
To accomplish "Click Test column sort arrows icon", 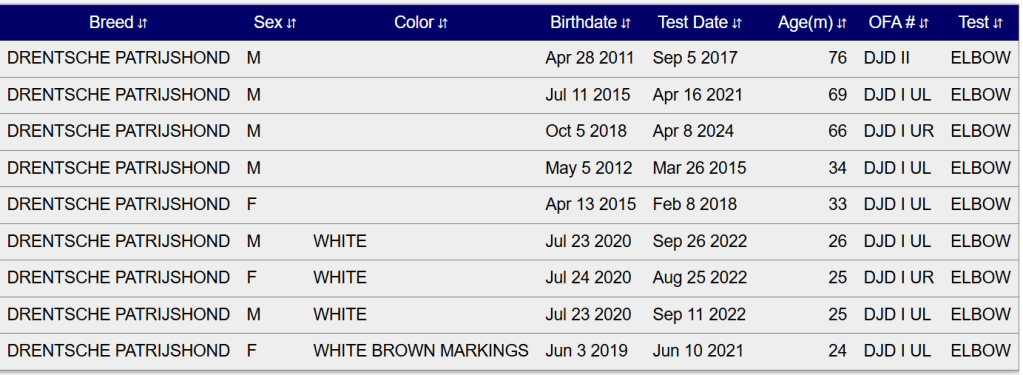I will click(x=998, y=23).
